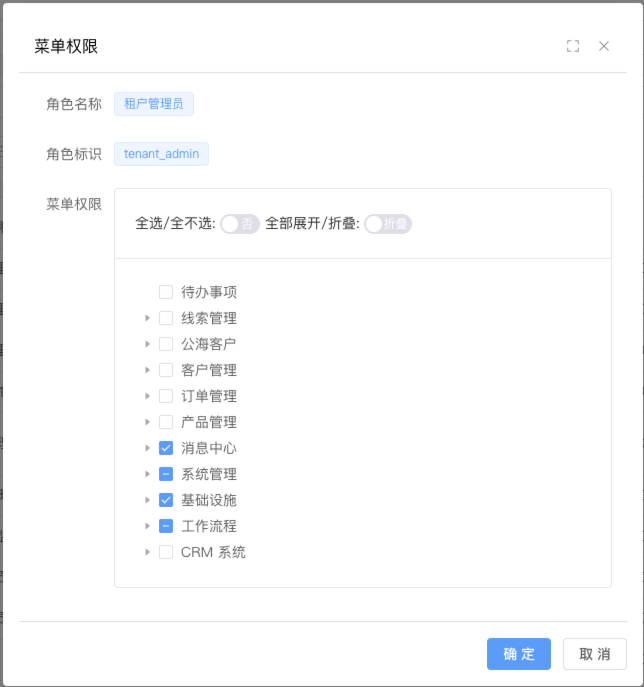Click the 确定 confirm button
Viewport: 644px width, 687px height.
coord(519,654)
